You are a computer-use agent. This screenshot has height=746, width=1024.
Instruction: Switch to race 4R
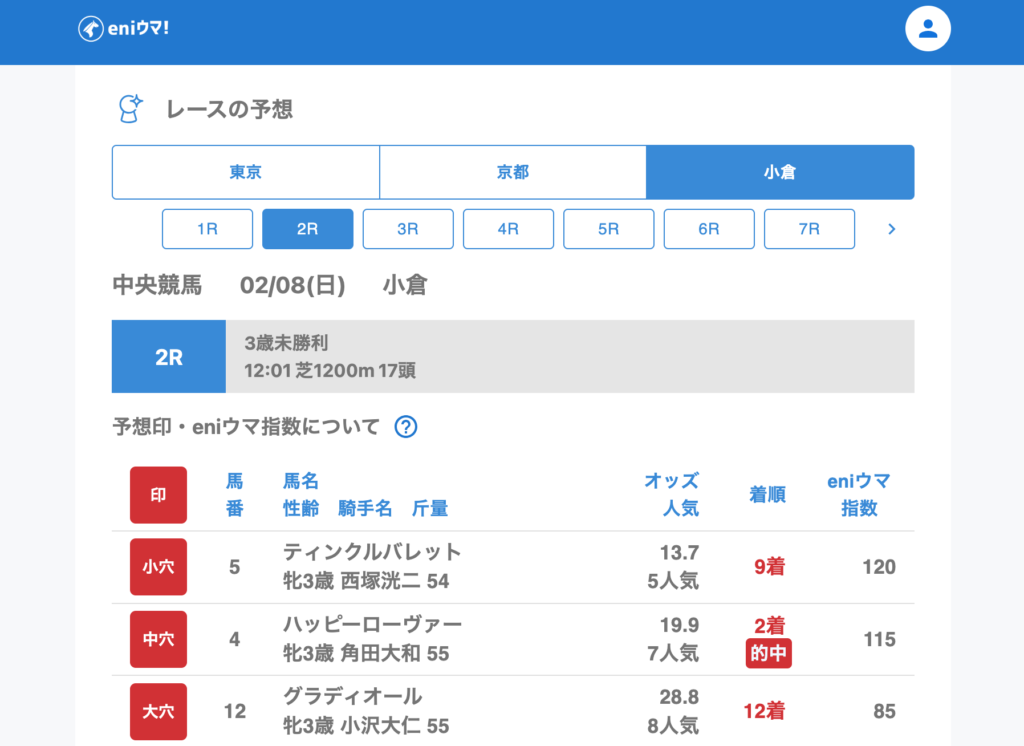tap(508, 229)
